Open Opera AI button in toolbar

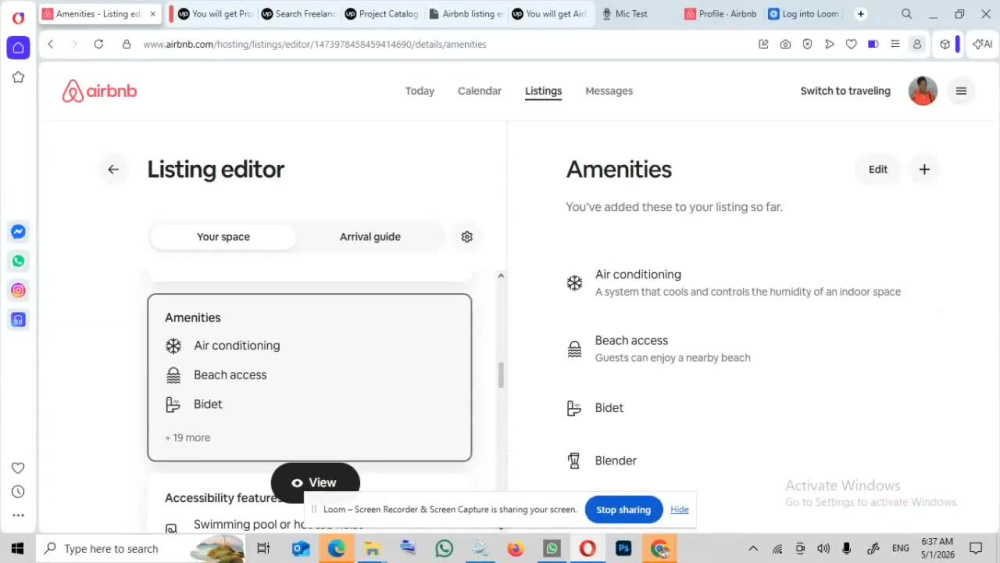[982, 44]
